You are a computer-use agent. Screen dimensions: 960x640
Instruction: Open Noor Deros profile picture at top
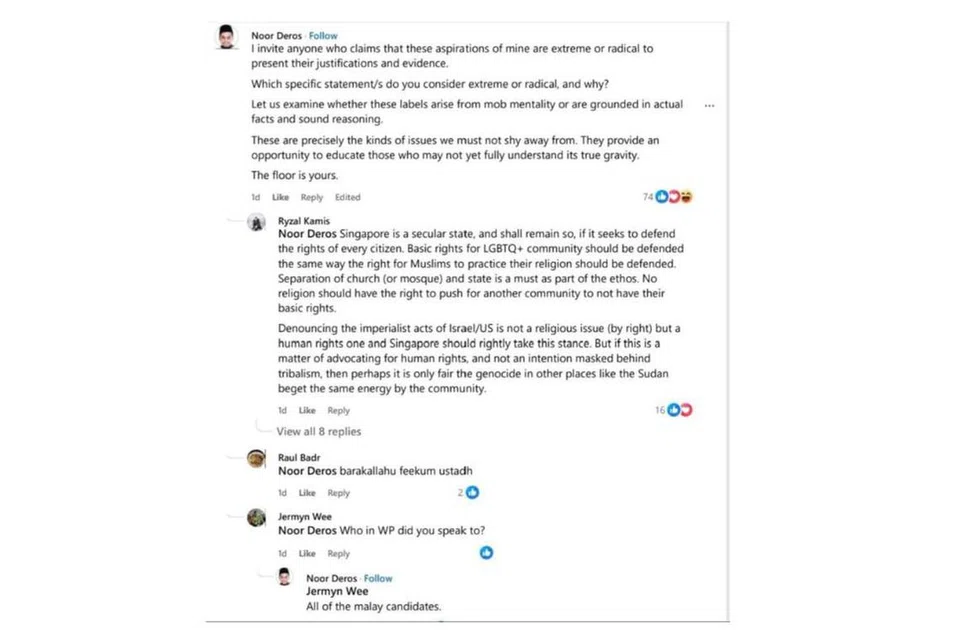(227, 37)
